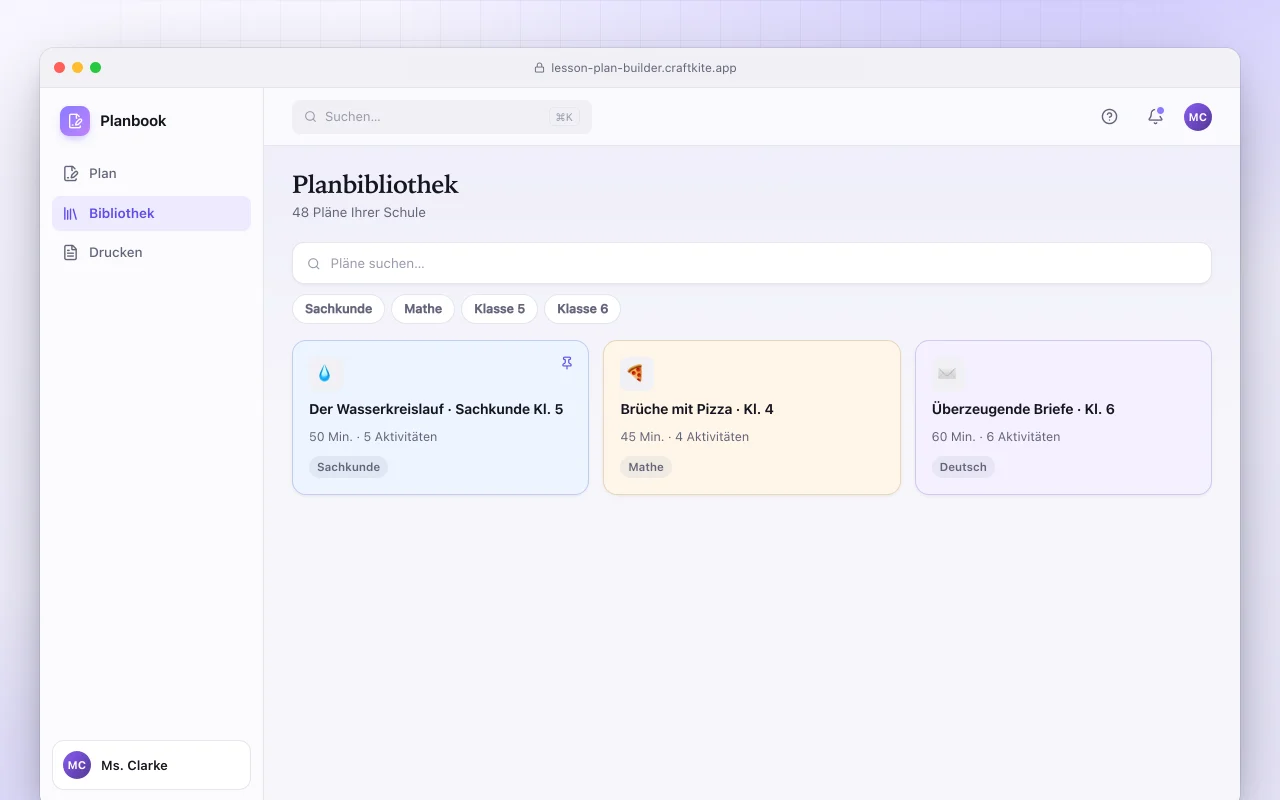Screen dimensions: 1280x800
Task: Select Bibliothek in the sidebar
Action: pyautogui.click(x=151, y=213)
